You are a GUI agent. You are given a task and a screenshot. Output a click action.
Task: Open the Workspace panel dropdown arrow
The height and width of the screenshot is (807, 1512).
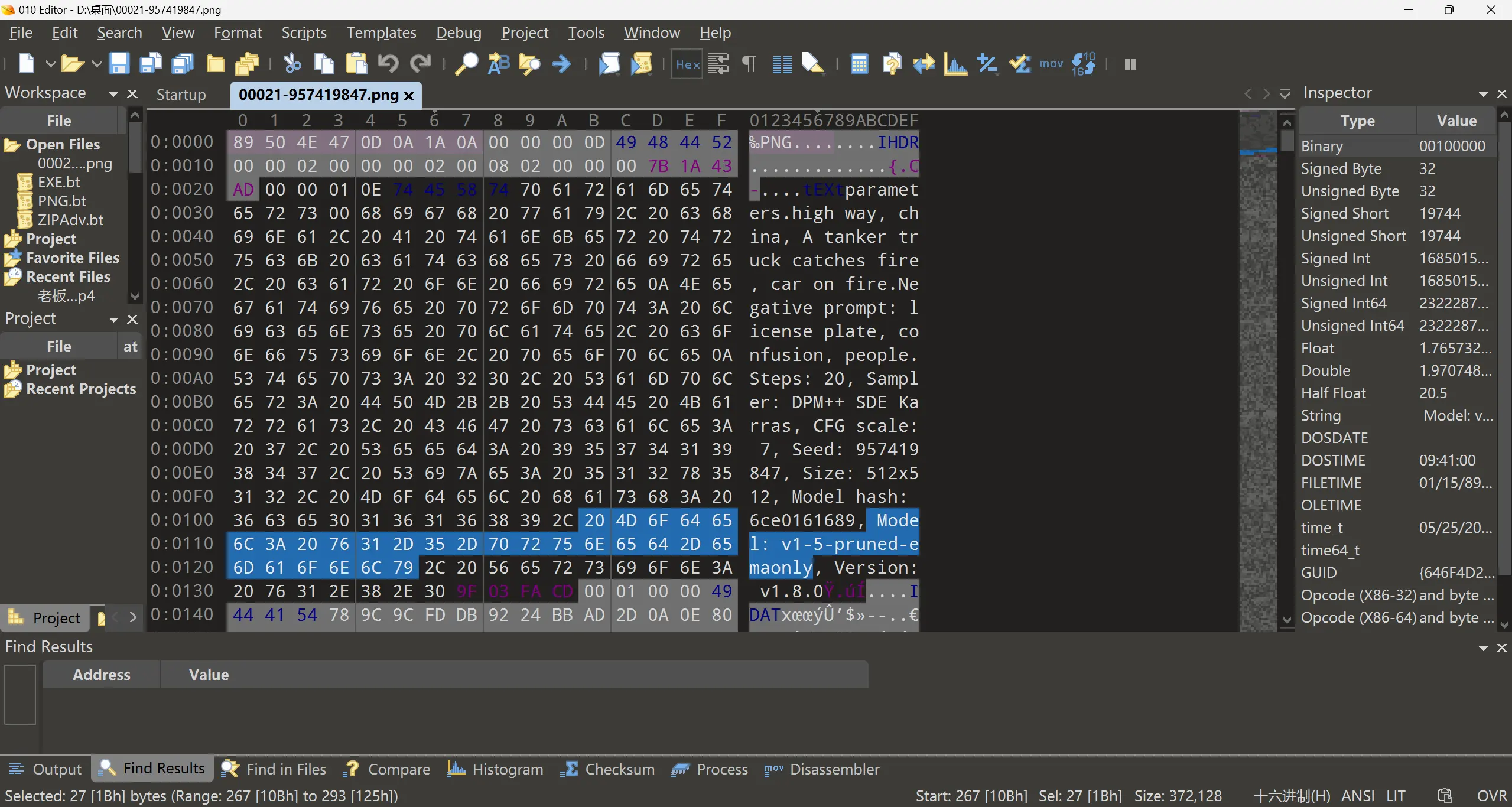point(113,94)
